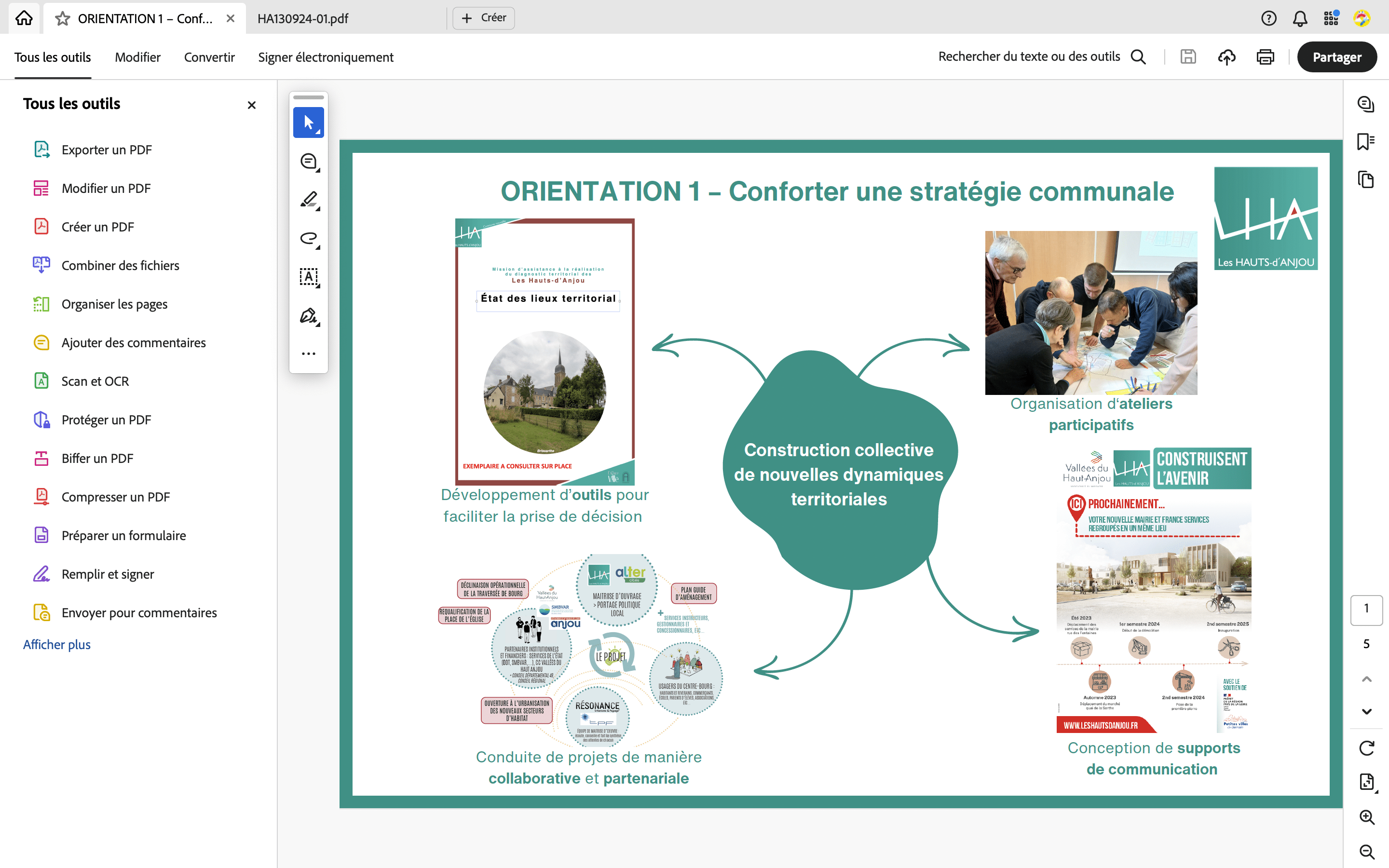This screenshot has width=1389, height=868.
Task: Click the Afficher plus link
Action: [x=57, y=644]
